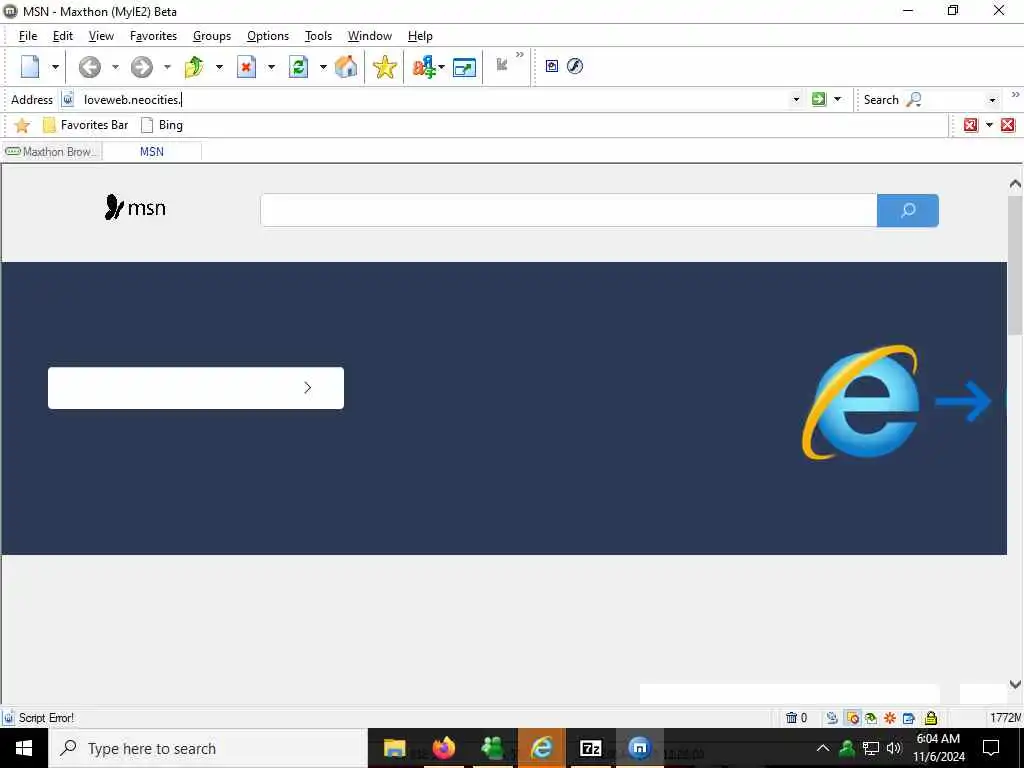Viewport: 1024px width, 768px height.
Task: Click the full screen window icon
Action: [x=464, y=67]
